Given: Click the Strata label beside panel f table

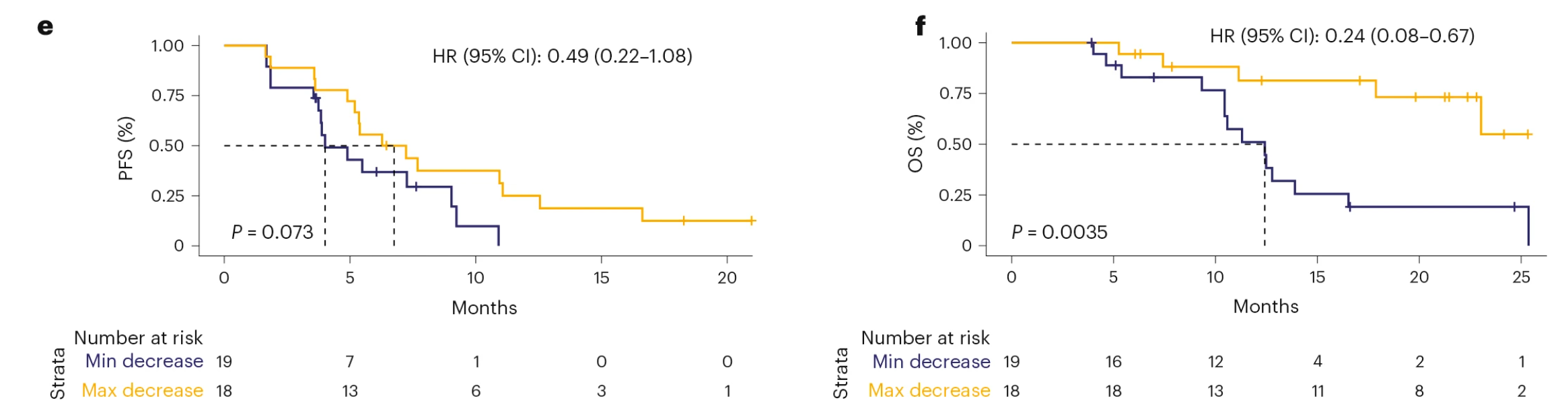Looking at the screenshot, I should 841,374.
